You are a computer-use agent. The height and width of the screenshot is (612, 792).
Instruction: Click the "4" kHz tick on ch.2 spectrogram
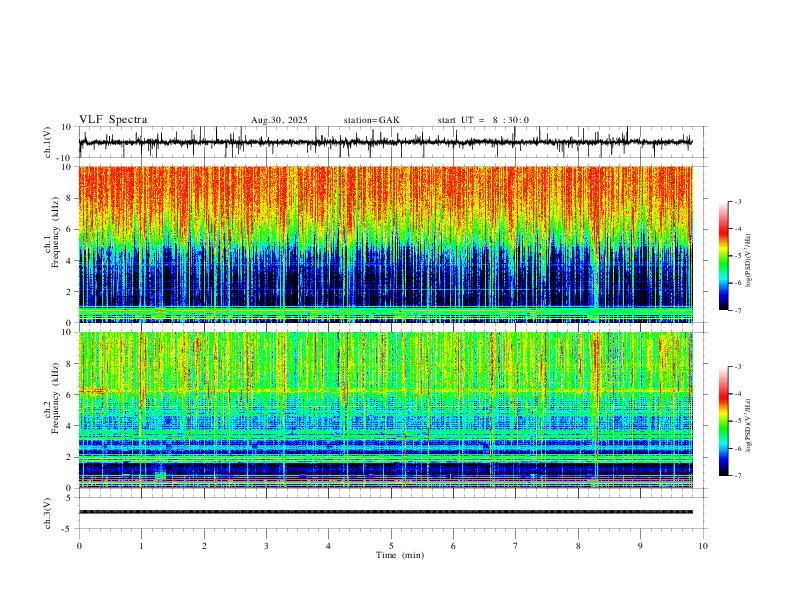[x=70, y=426]
